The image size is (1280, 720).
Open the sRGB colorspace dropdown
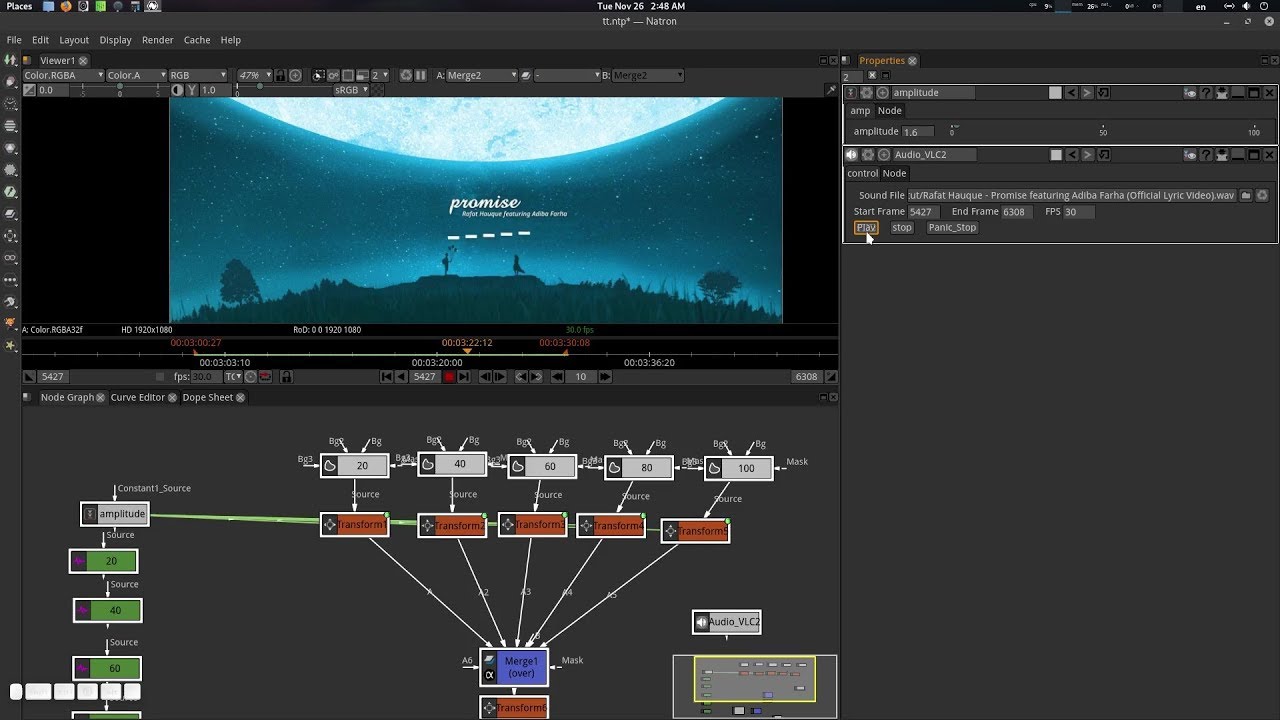click(351, 89)
